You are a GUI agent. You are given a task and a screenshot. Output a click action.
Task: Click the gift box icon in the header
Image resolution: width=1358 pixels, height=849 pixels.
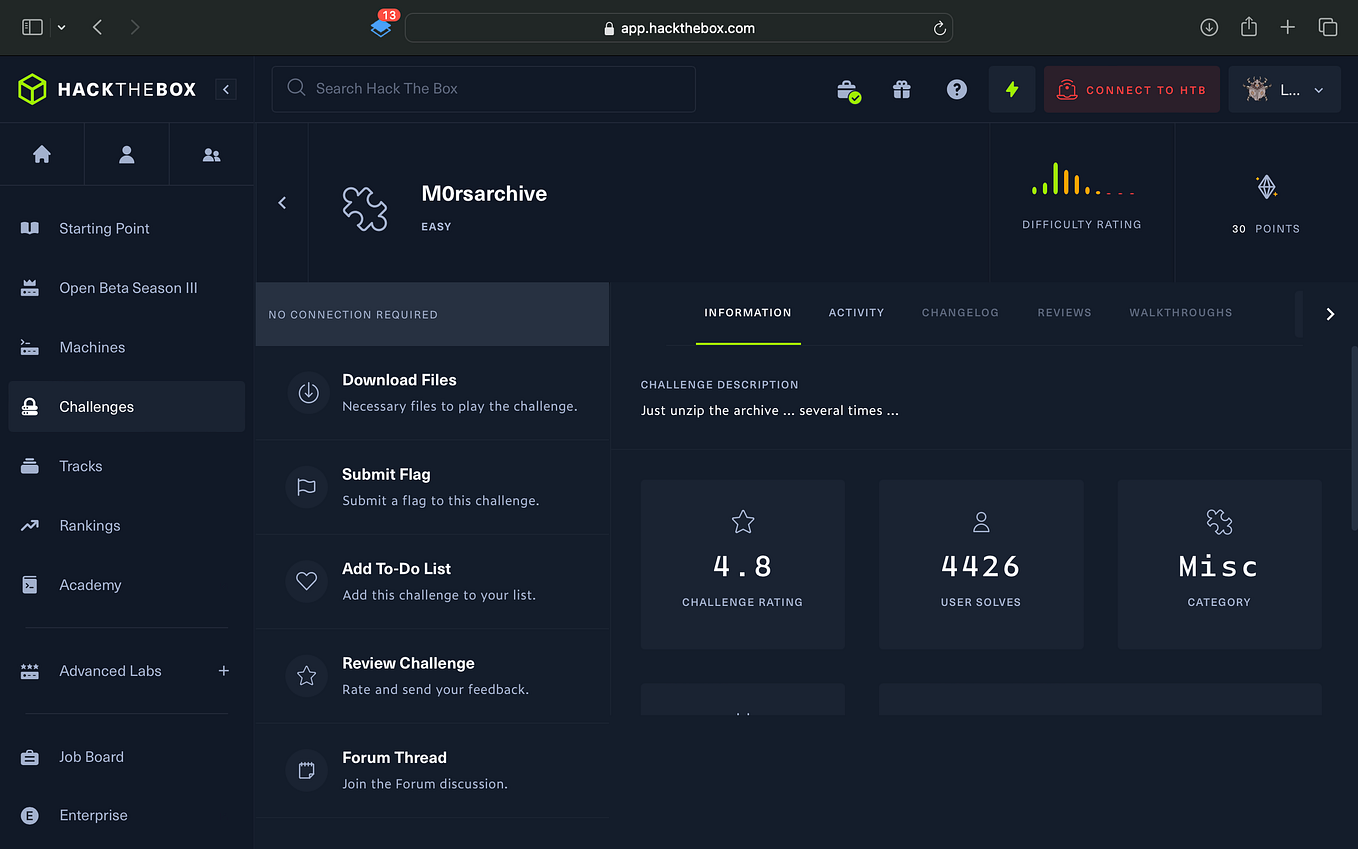coord(901,89)
